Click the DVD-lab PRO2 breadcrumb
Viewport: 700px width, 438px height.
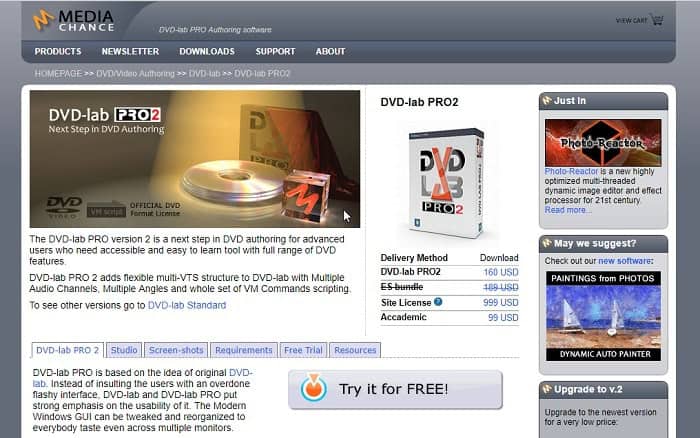coord(262,74)
